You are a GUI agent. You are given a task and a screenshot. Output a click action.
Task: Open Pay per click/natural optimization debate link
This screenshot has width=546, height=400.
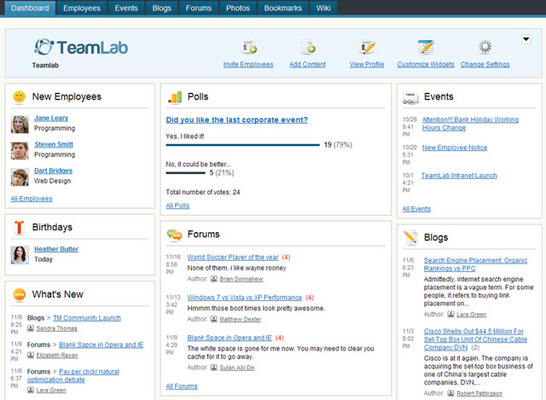coord(73,376)
